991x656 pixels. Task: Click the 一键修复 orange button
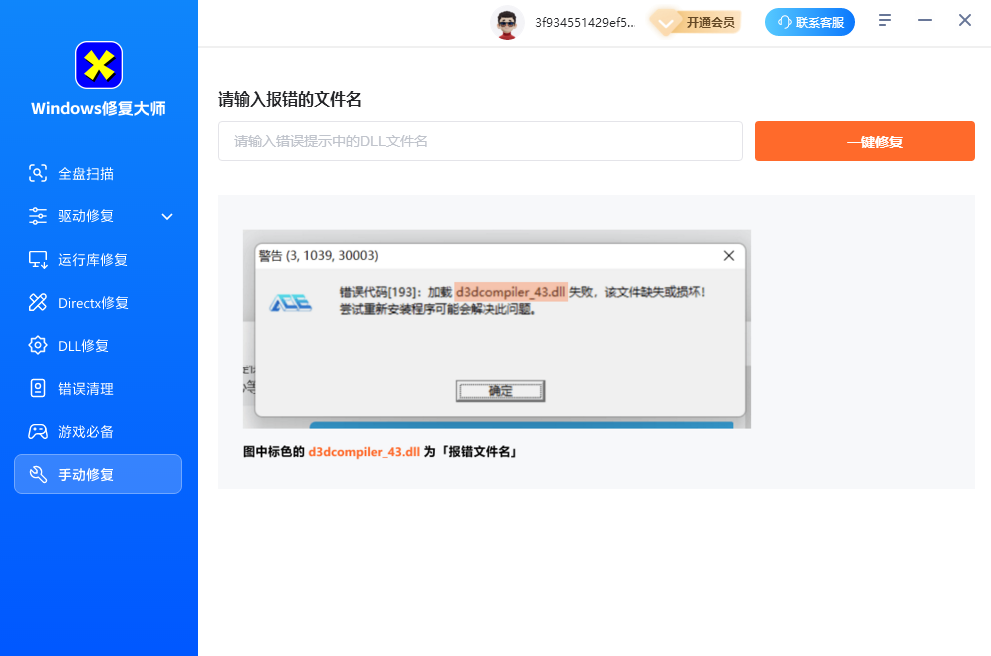tap(865, 141)
